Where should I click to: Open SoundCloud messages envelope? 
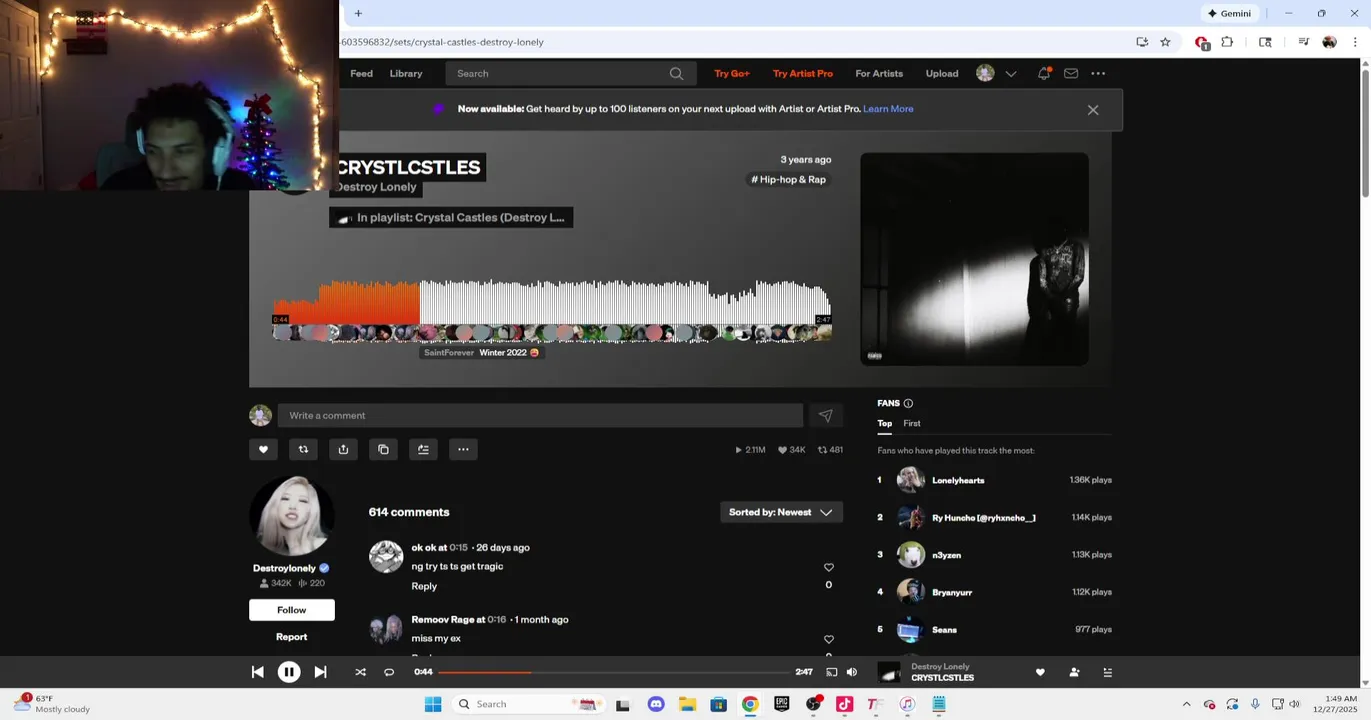click(x=1071, y=73)
